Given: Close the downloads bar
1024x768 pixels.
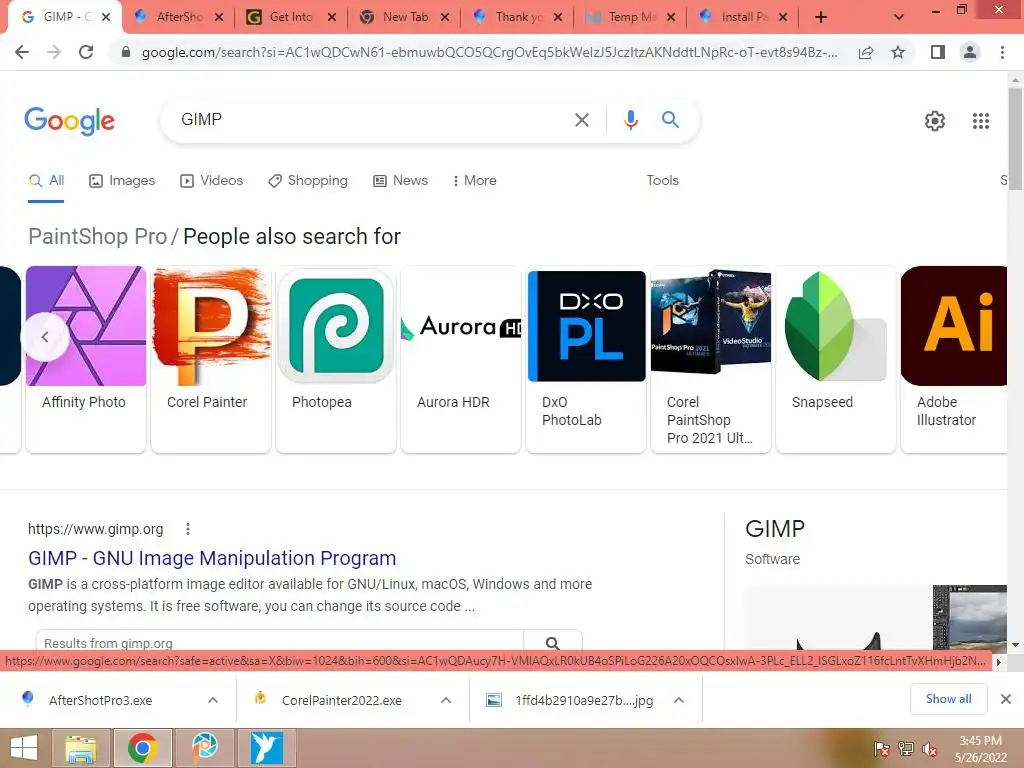Looking at the screenshot, I should point(1006,699).
